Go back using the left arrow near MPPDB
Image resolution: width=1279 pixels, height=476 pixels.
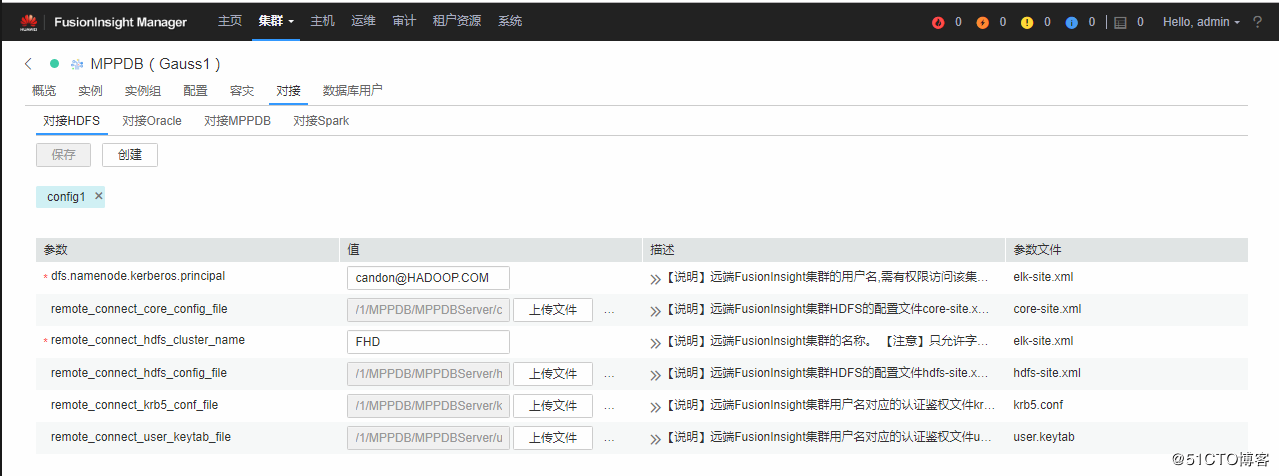click(28, 64)
